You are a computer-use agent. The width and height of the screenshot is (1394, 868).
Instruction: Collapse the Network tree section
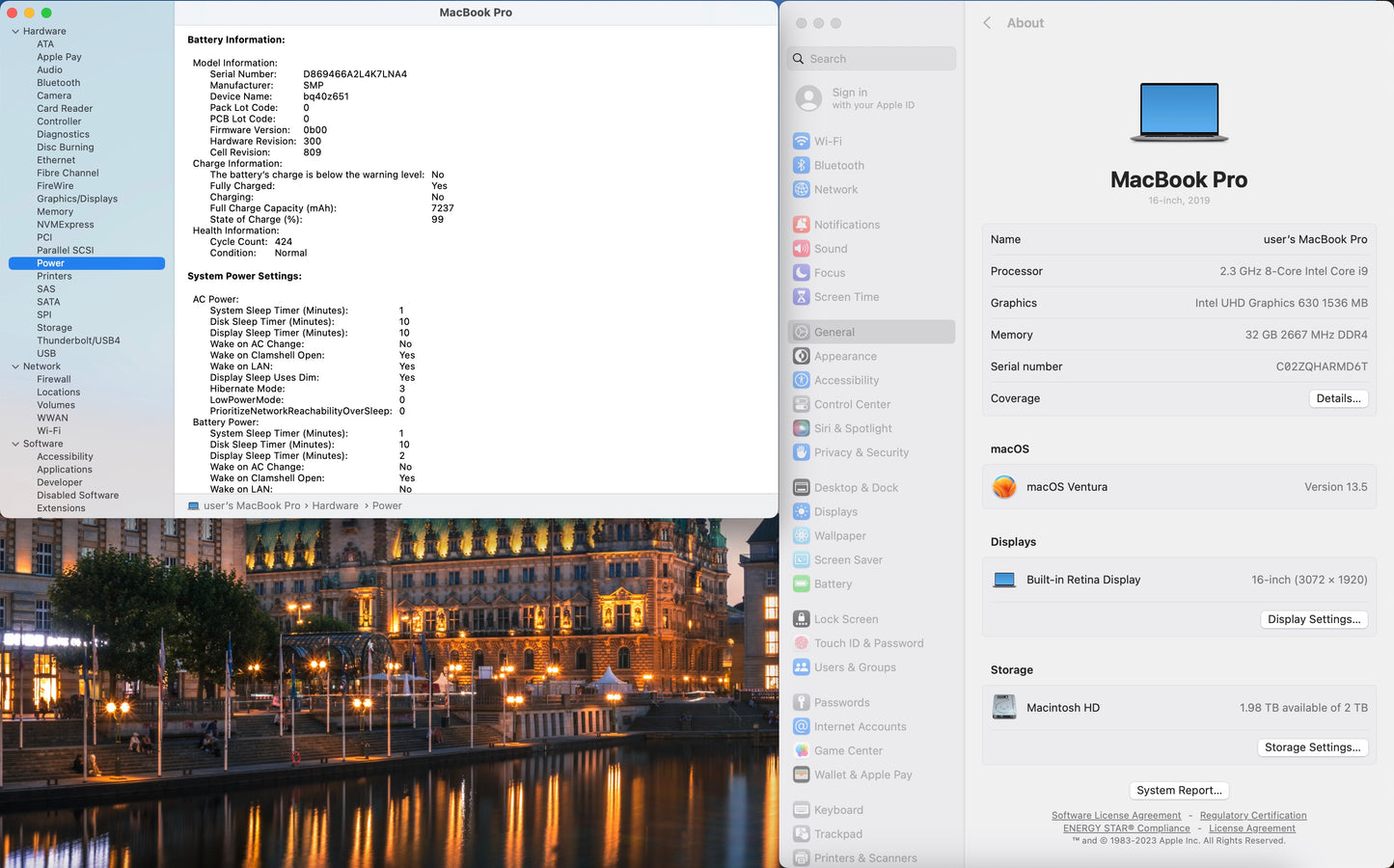point(15,366)
